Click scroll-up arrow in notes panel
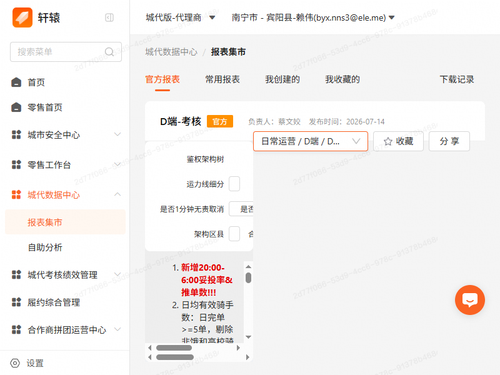Screen dimensions: 500x375 (248, 267)
